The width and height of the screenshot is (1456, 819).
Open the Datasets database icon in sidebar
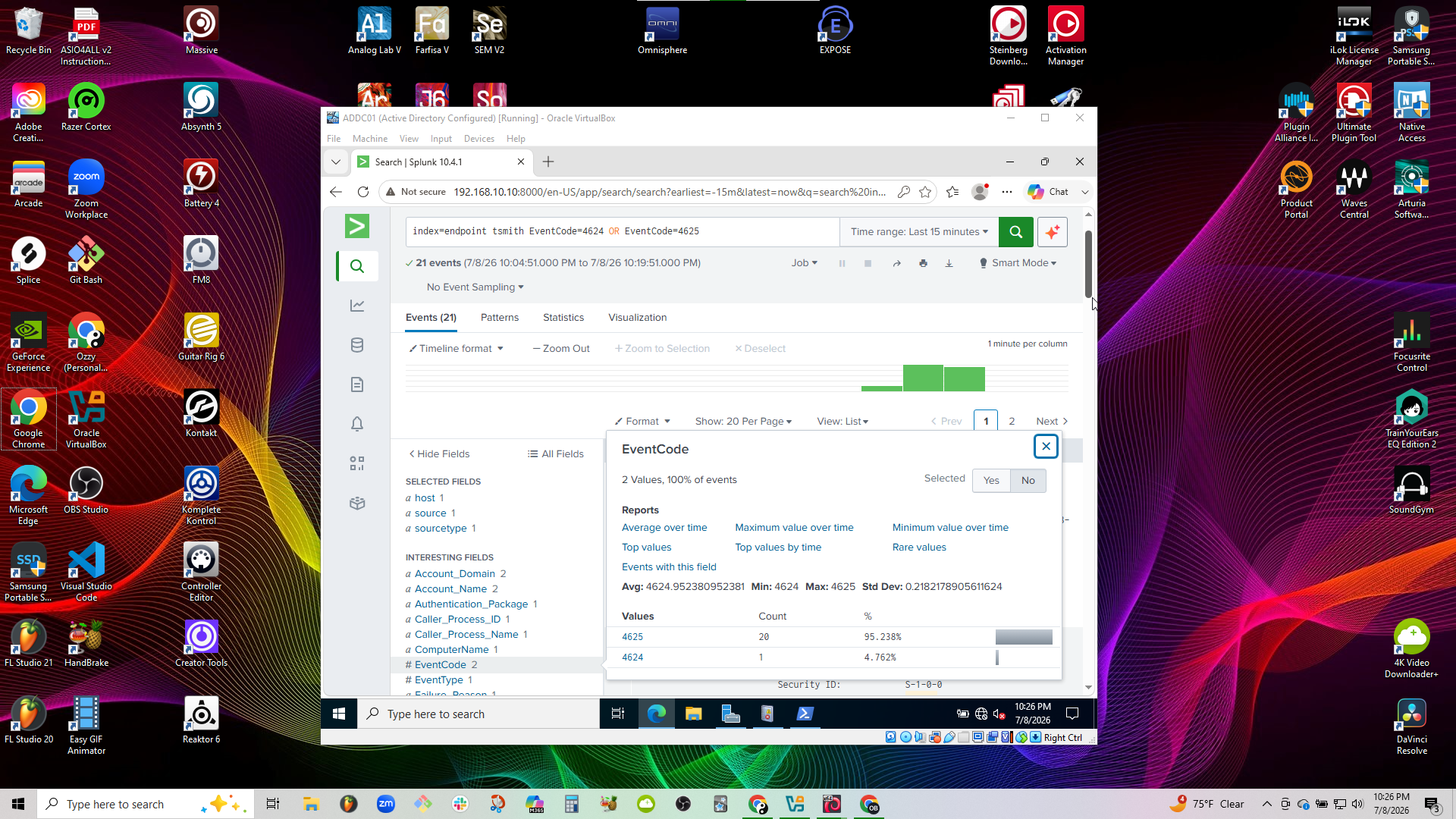pos(357,345)
